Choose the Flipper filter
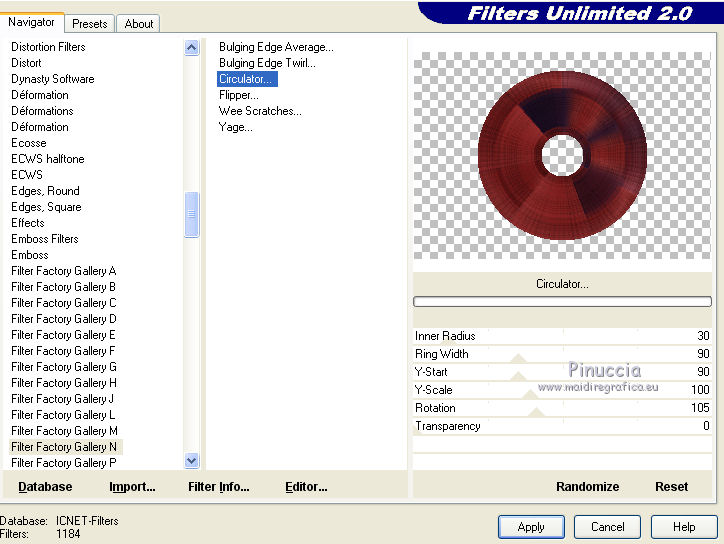This screenshot has width=724, height=544. [x=239, y=95]
